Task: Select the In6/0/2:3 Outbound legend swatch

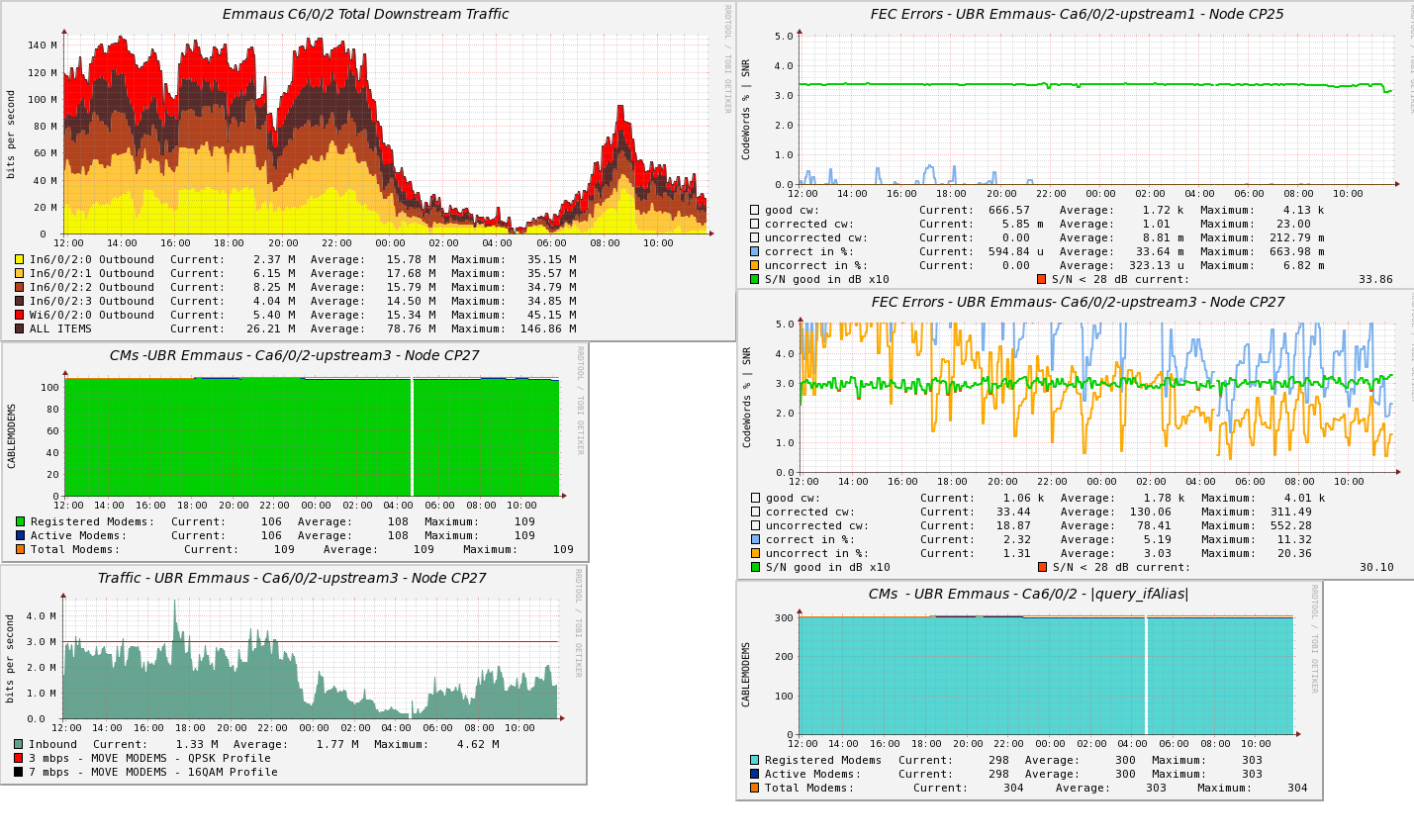Action: 19,301
